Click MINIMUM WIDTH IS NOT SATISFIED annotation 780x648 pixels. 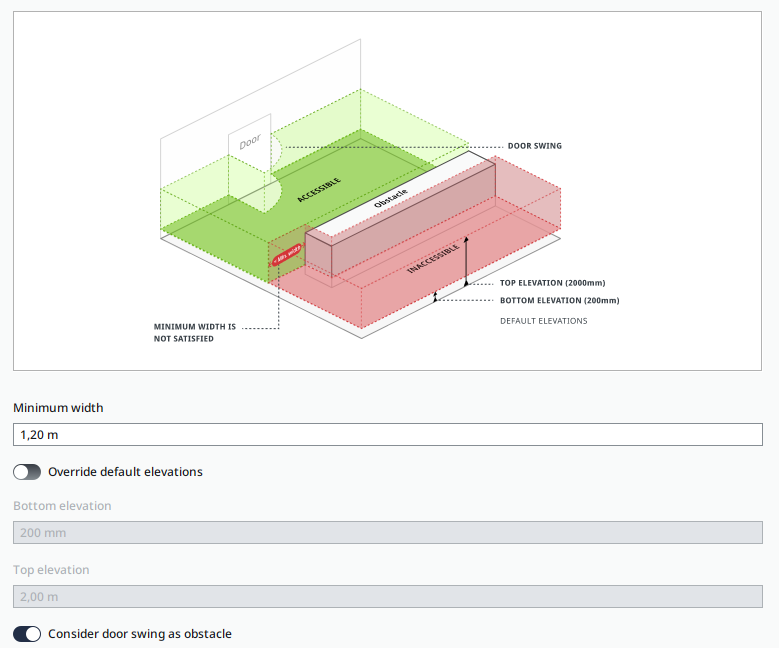pyautogui.click(x=194, y=332)
